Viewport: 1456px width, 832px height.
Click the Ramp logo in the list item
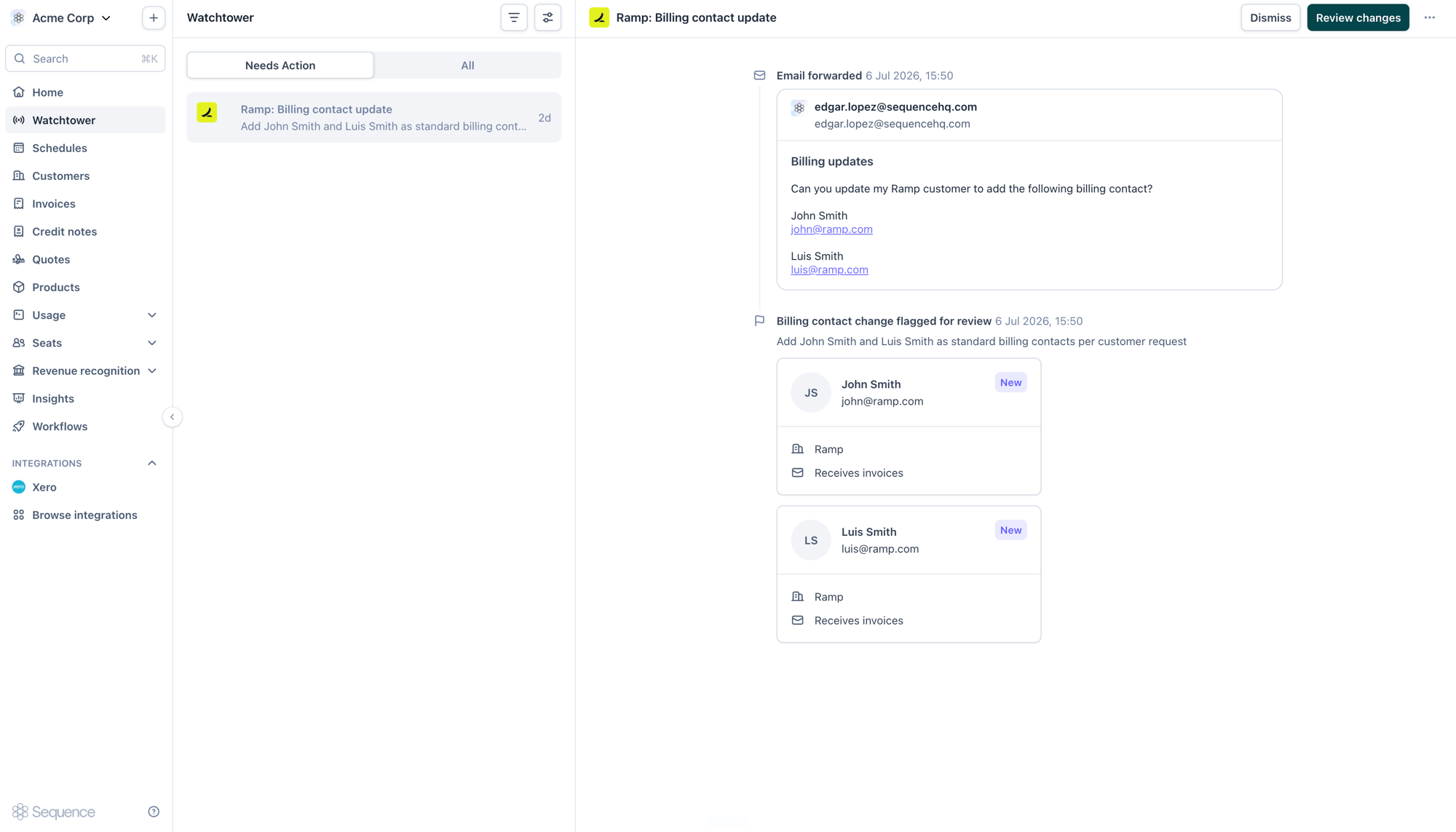point(207,112)
